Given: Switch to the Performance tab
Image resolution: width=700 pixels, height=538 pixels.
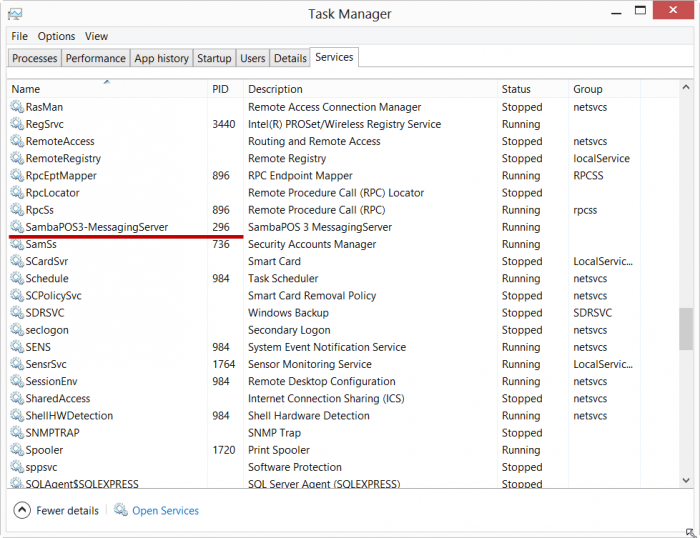Looking at the screenshot, I should click(96, 59).
